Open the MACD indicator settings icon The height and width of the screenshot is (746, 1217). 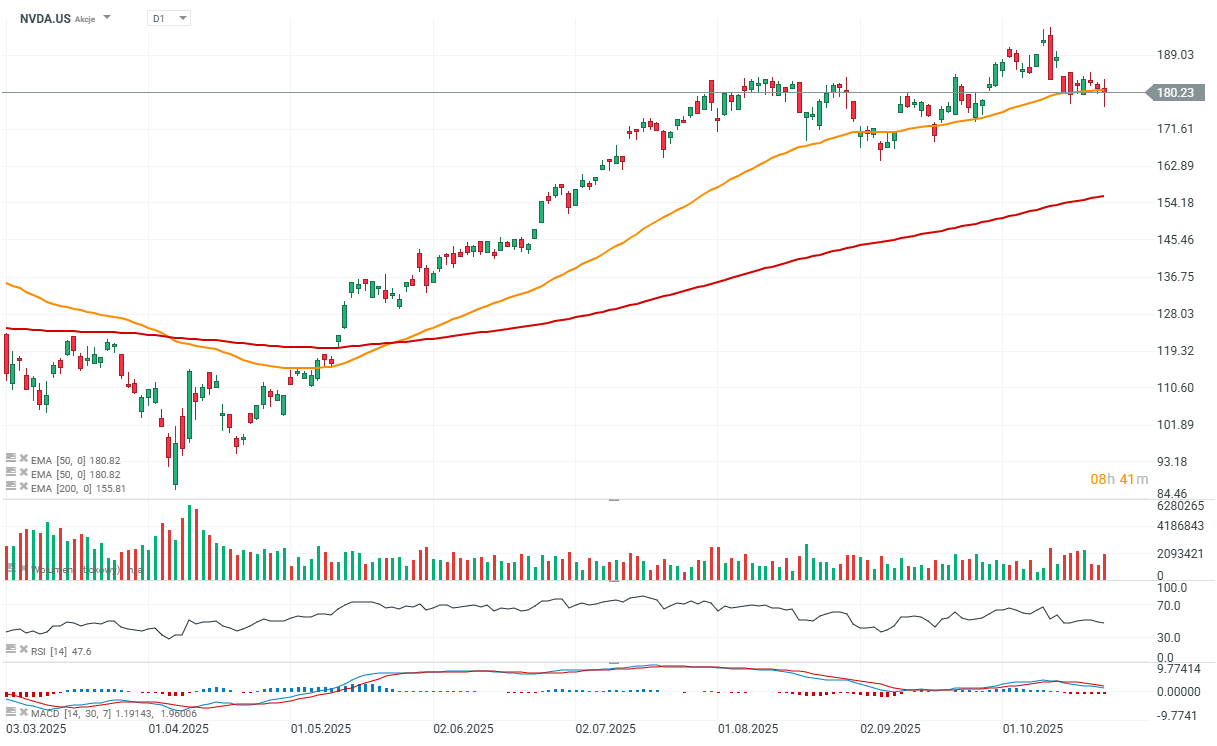[11, 712]
